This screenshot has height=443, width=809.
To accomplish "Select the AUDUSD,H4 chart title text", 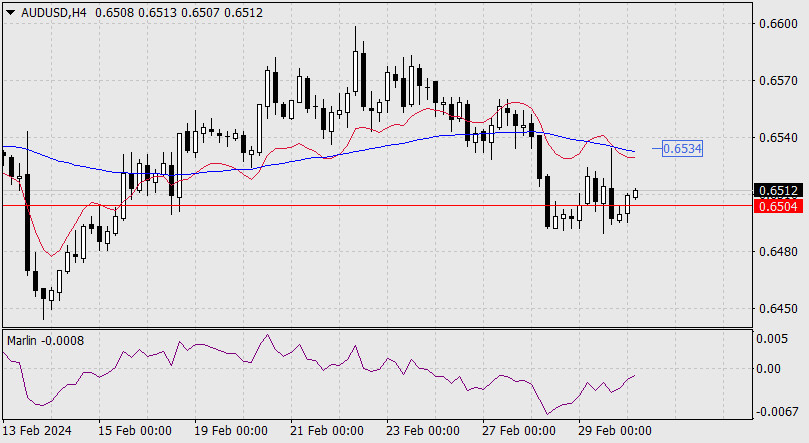I will point(53,13).
